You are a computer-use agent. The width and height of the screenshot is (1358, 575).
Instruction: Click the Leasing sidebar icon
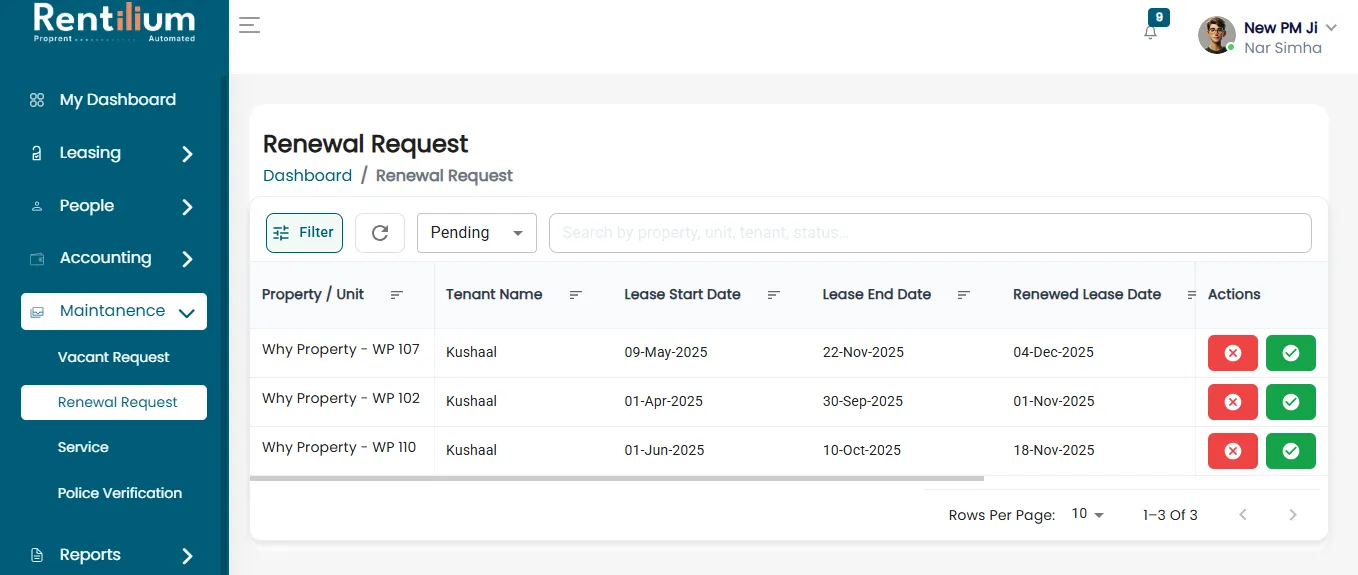pyautogui.click(x=37, y=153)
